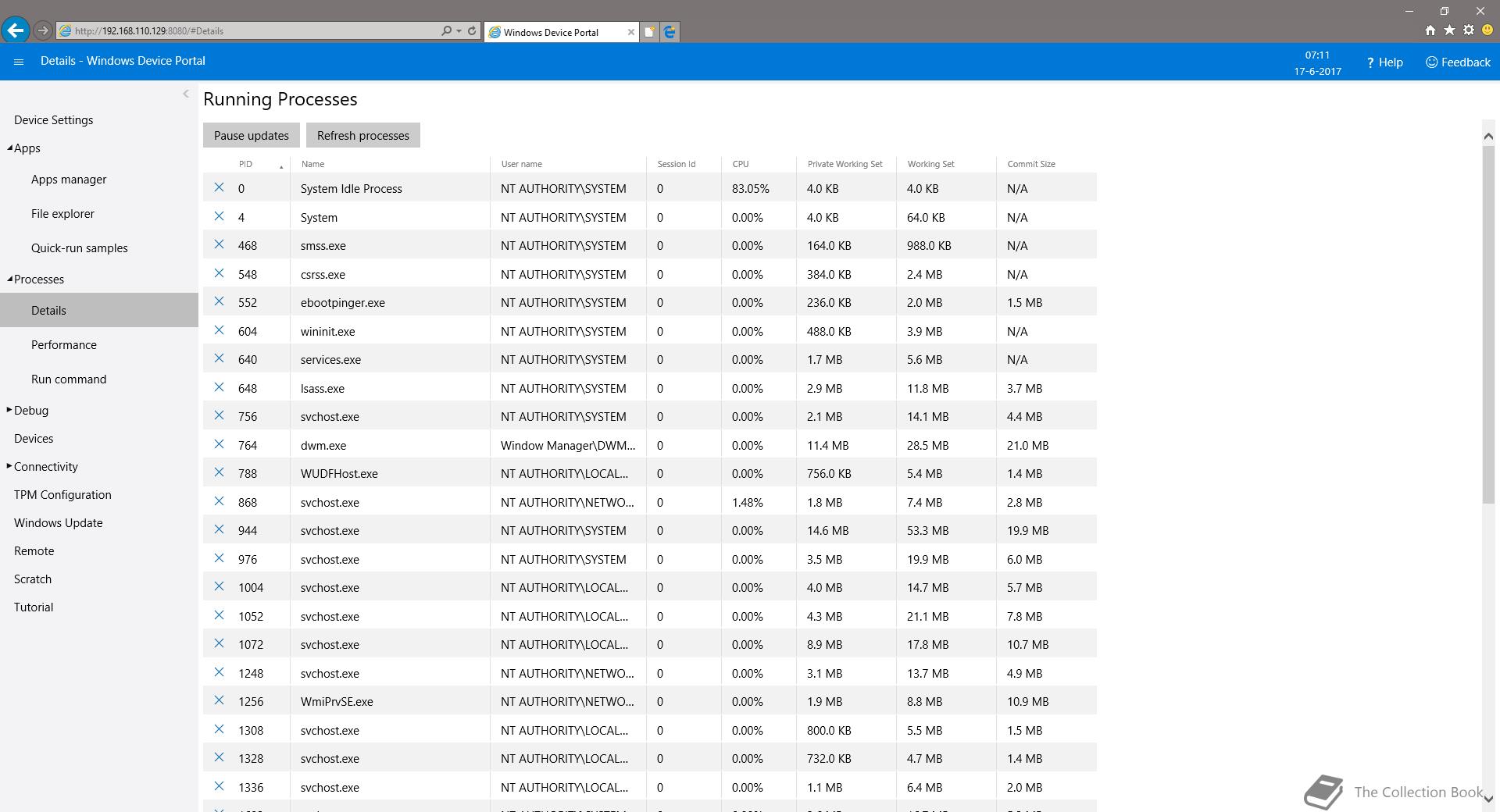Viewport: 1500px width, 812px height.
Task: Open browser home page icon
Action: tap(1430, 30)
